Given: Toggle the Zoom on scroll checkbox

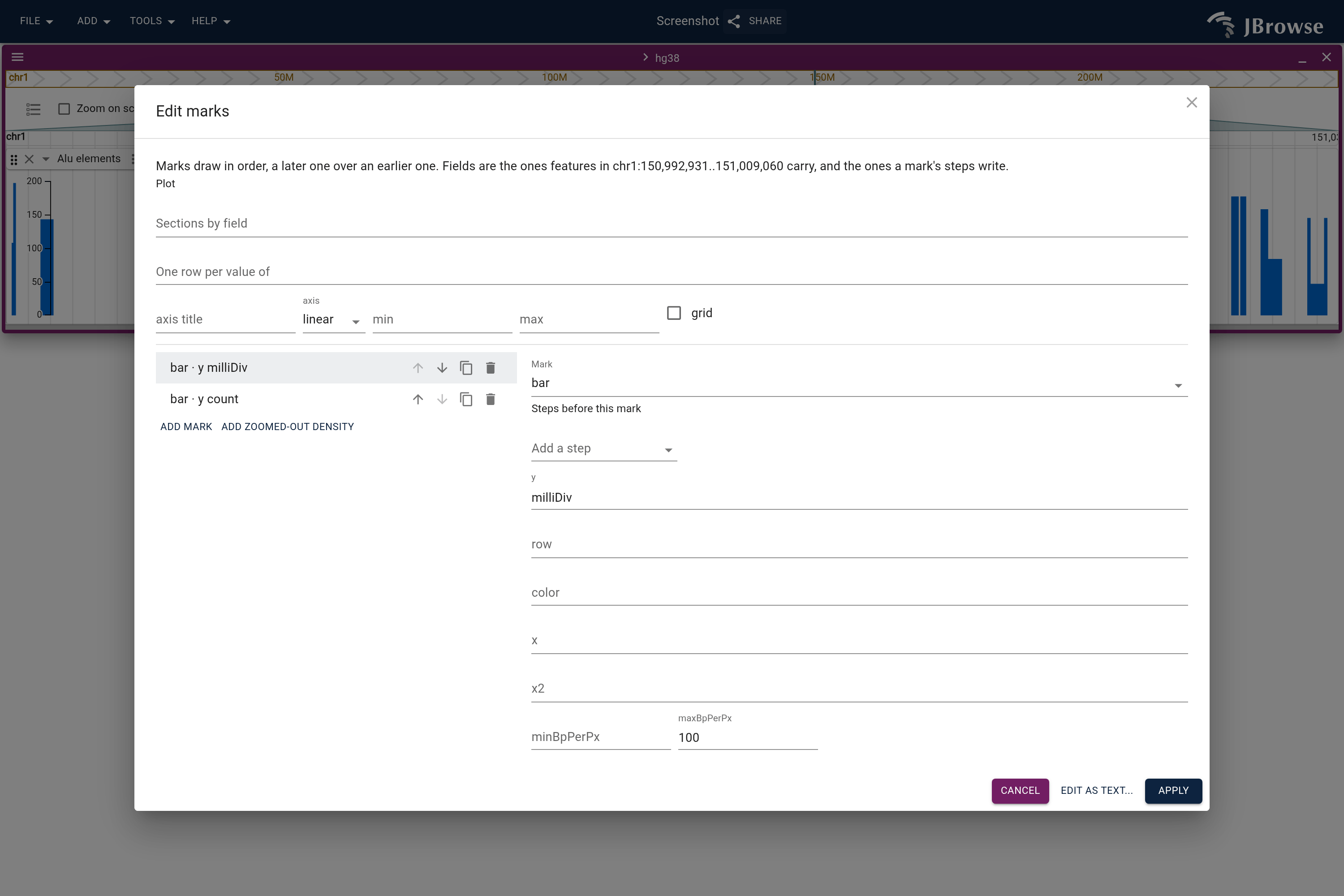Looking at the screenshot, I should click(64, 108).
